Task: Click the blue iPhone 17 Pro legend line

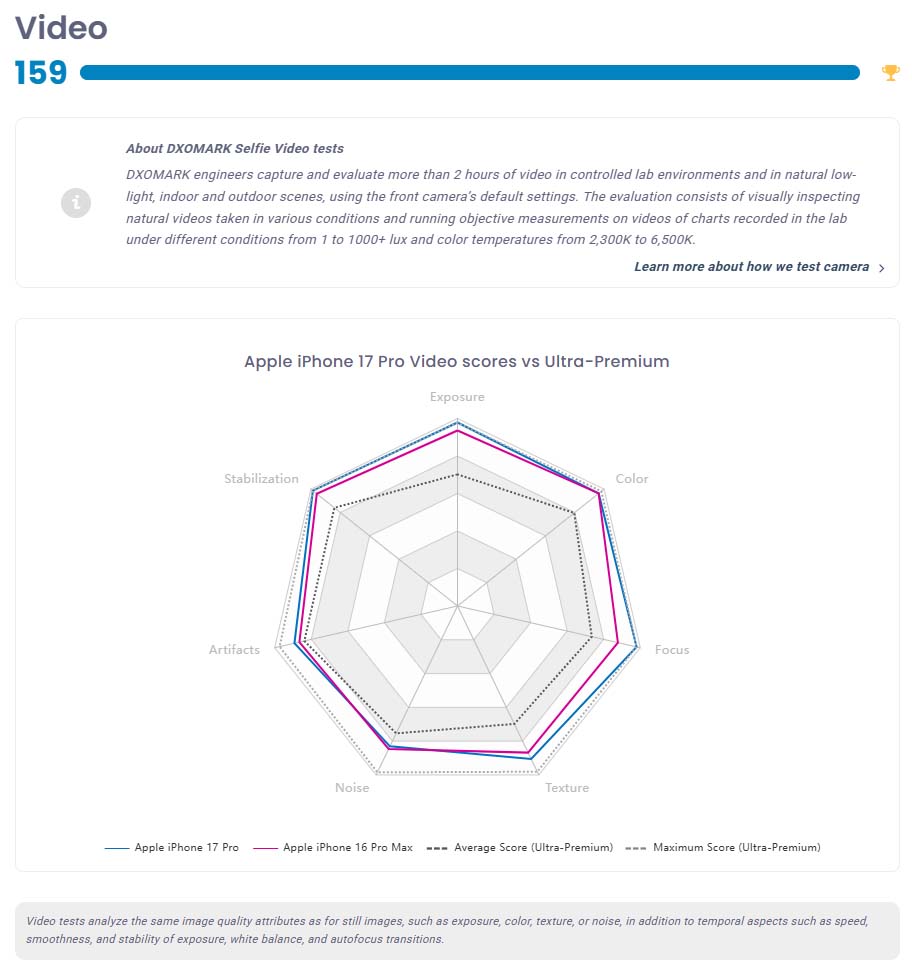Action: click(117, 848)
